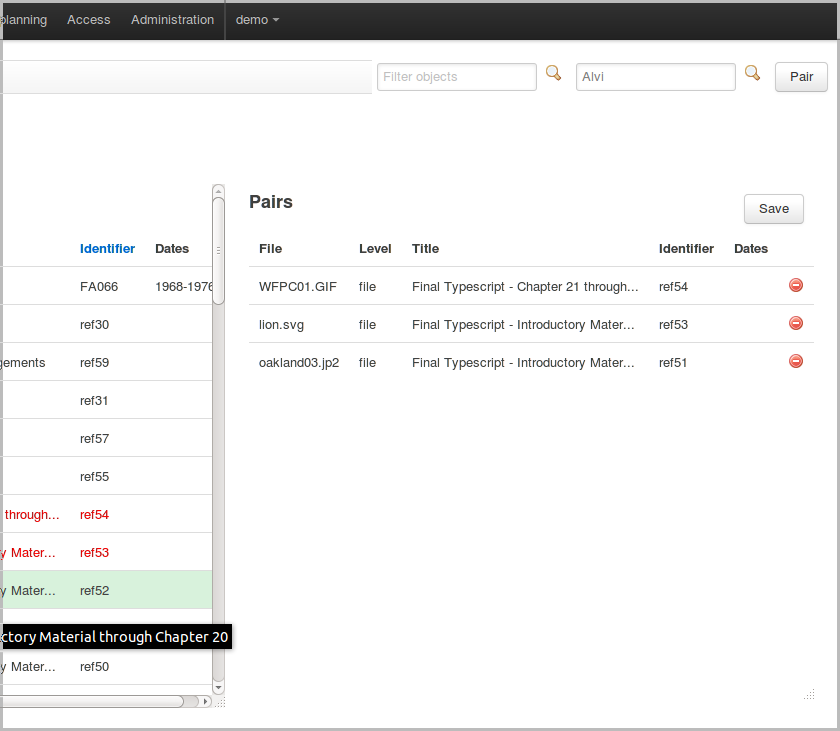Click the resize grip at bottom right
Viewport: 840px width, 731px height.
click(x=808, y=694)
